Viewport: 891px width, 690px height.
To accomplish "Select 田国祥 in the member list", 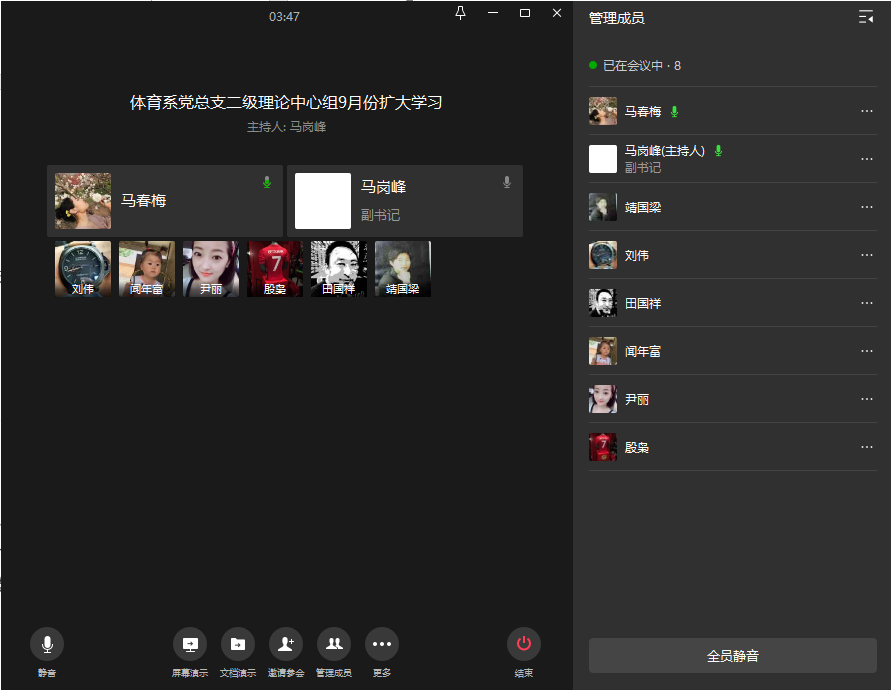I will [x=643, y=303].
